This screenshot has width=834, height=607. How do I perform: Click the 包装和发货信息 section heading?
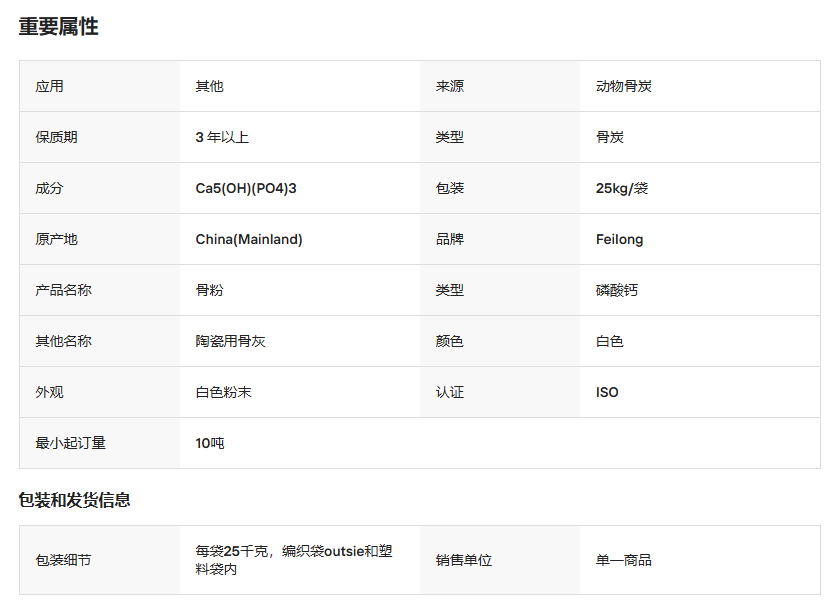[74, 500]
